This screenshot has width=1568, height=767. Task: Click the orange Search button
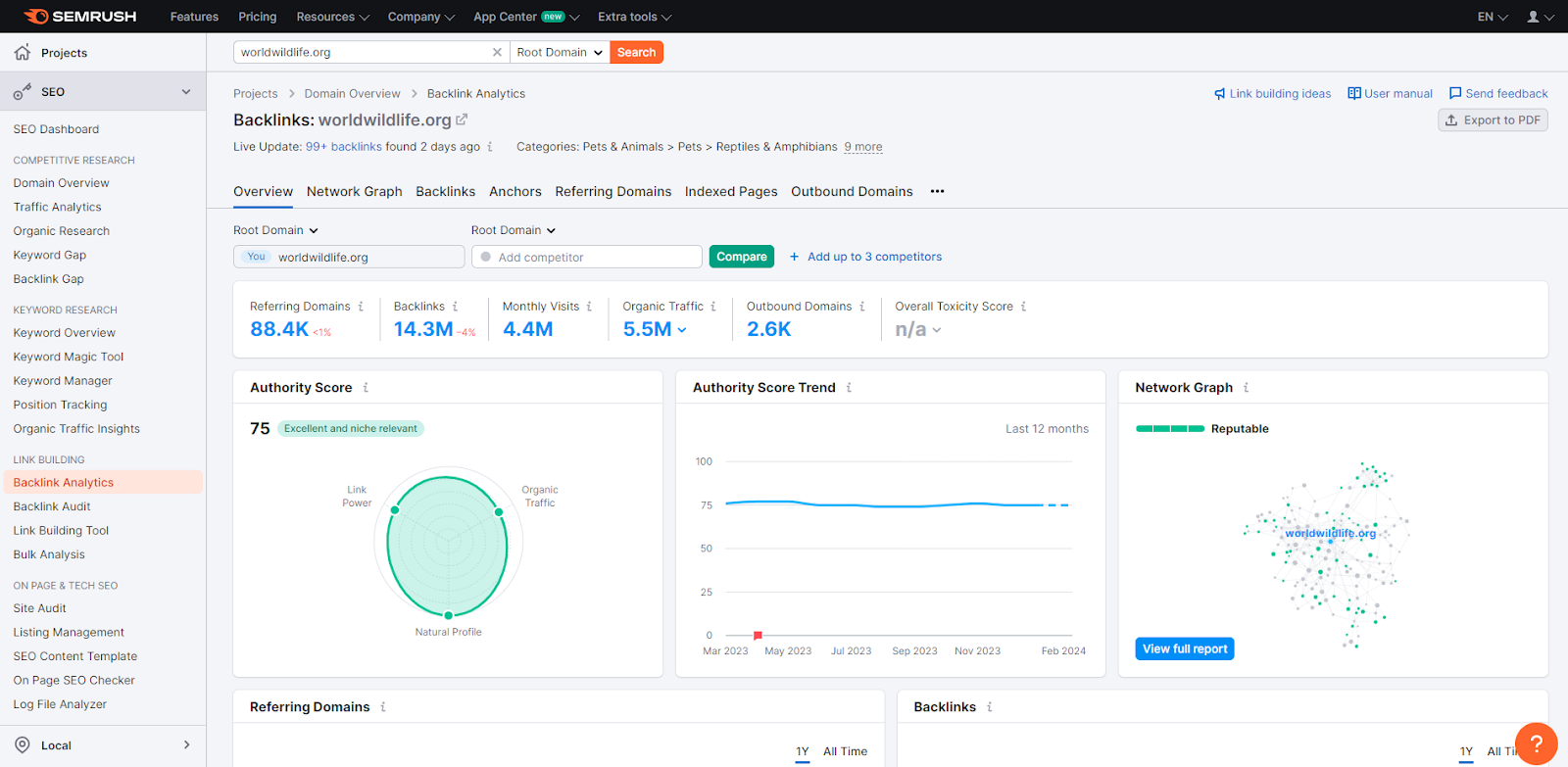coord(636,52)
